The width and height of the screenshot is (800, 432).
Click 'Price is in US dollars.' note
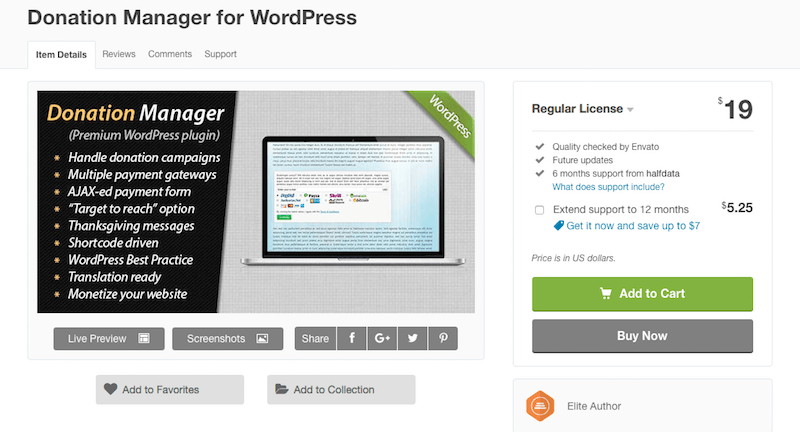point(573,258)
